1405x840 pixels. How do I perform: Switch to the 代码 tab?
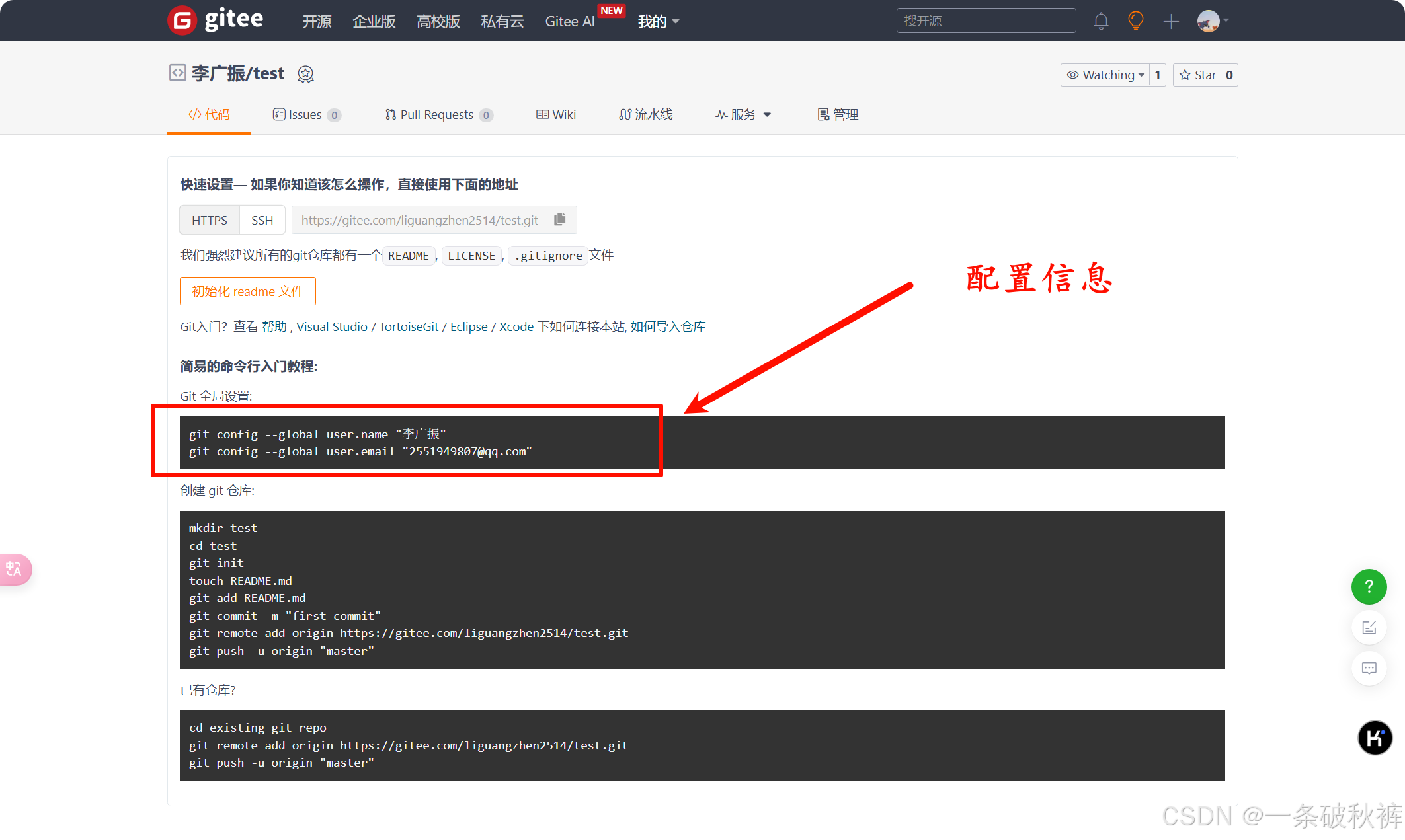coord(209,114)
